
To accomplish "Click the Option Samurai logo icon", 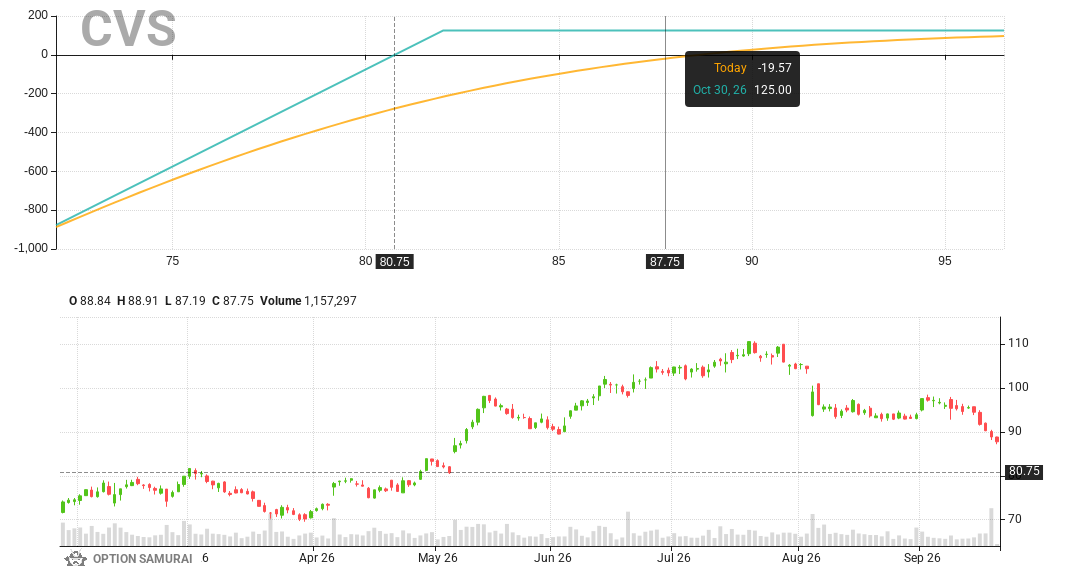I will click(75, 558).
